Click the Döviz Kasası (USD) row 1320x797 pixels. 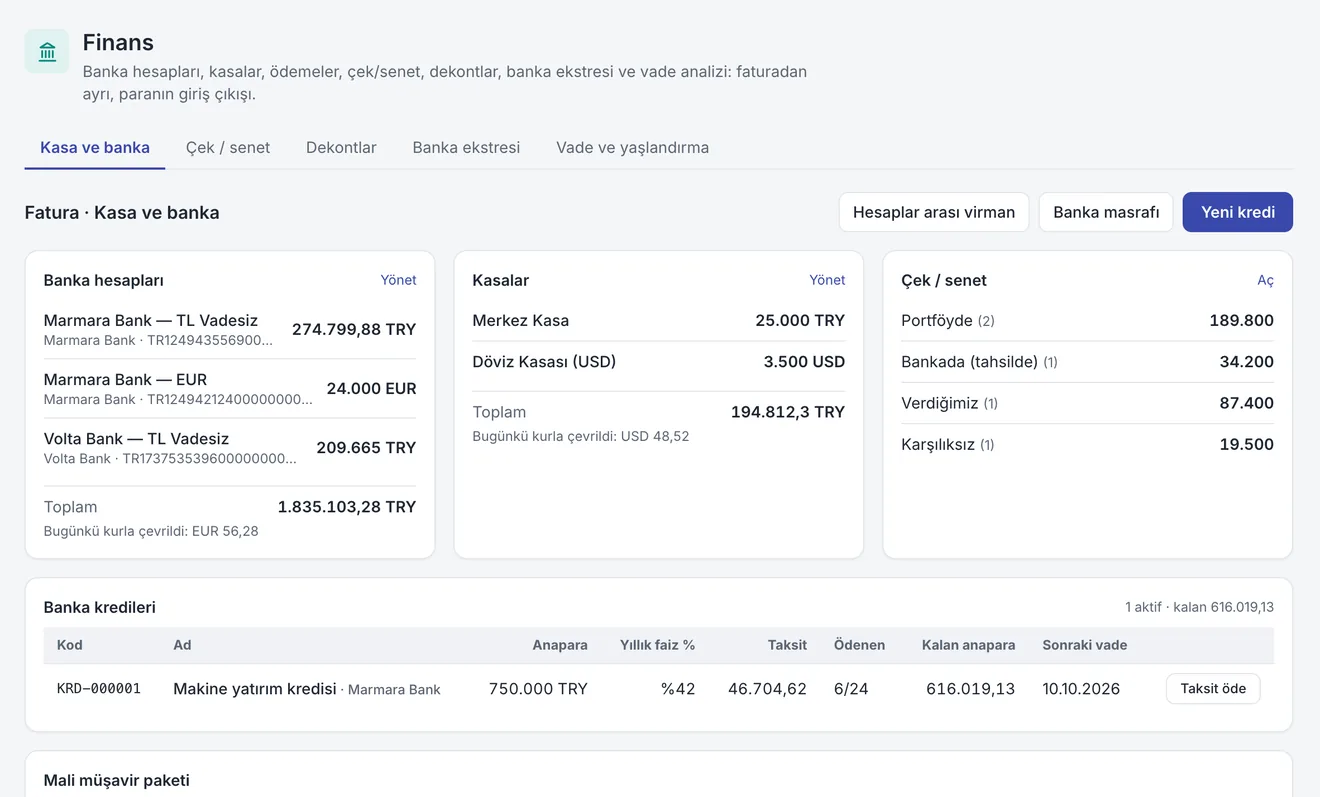pyautogui.click(x=659, y=361)
